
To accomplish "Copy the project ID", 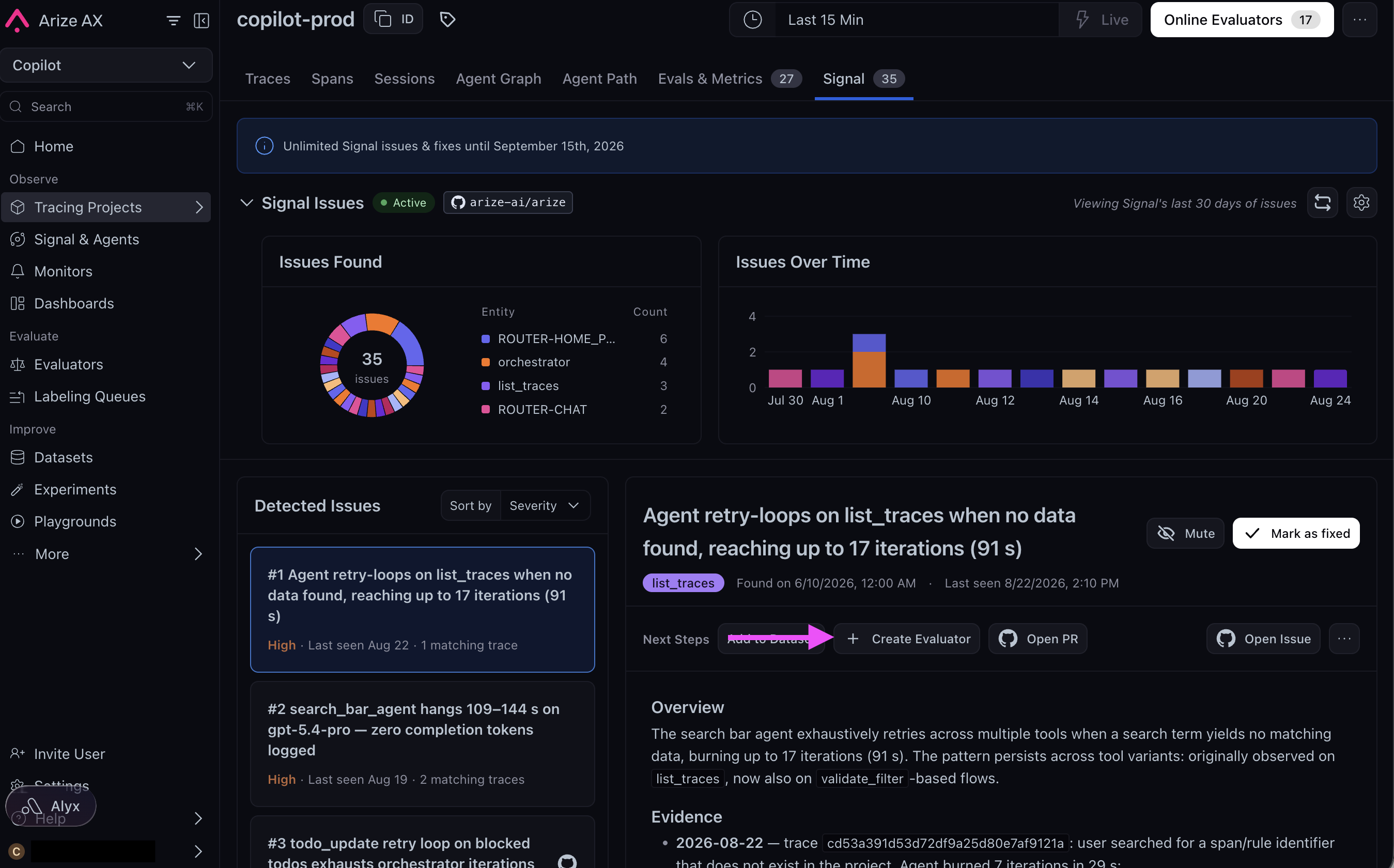I will click(x=394, y=20).
